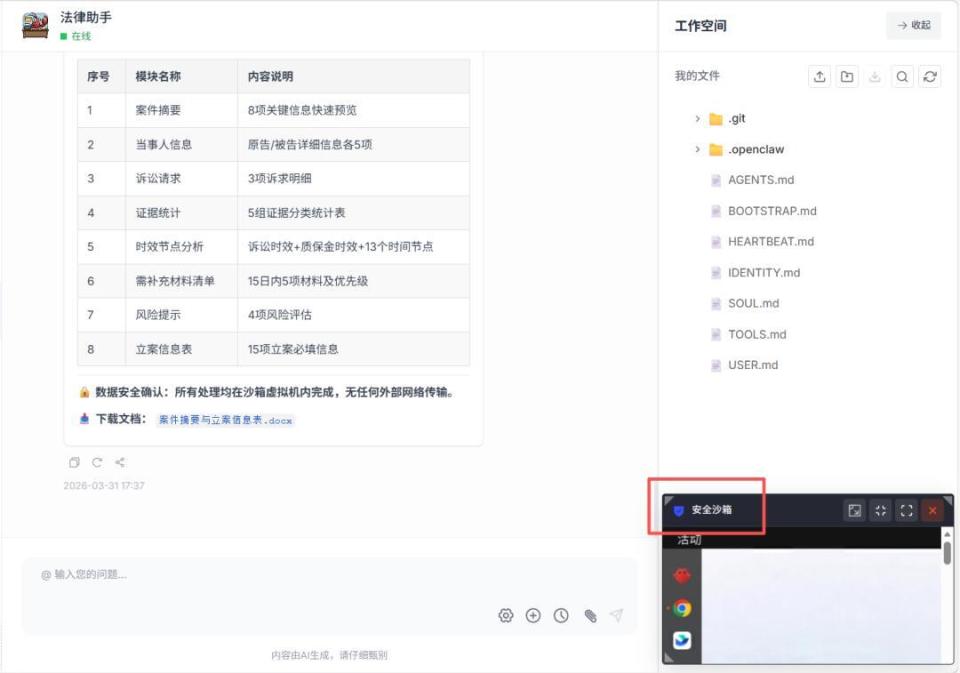Click the upload icon in workspace toolbar

coord(818,76)
